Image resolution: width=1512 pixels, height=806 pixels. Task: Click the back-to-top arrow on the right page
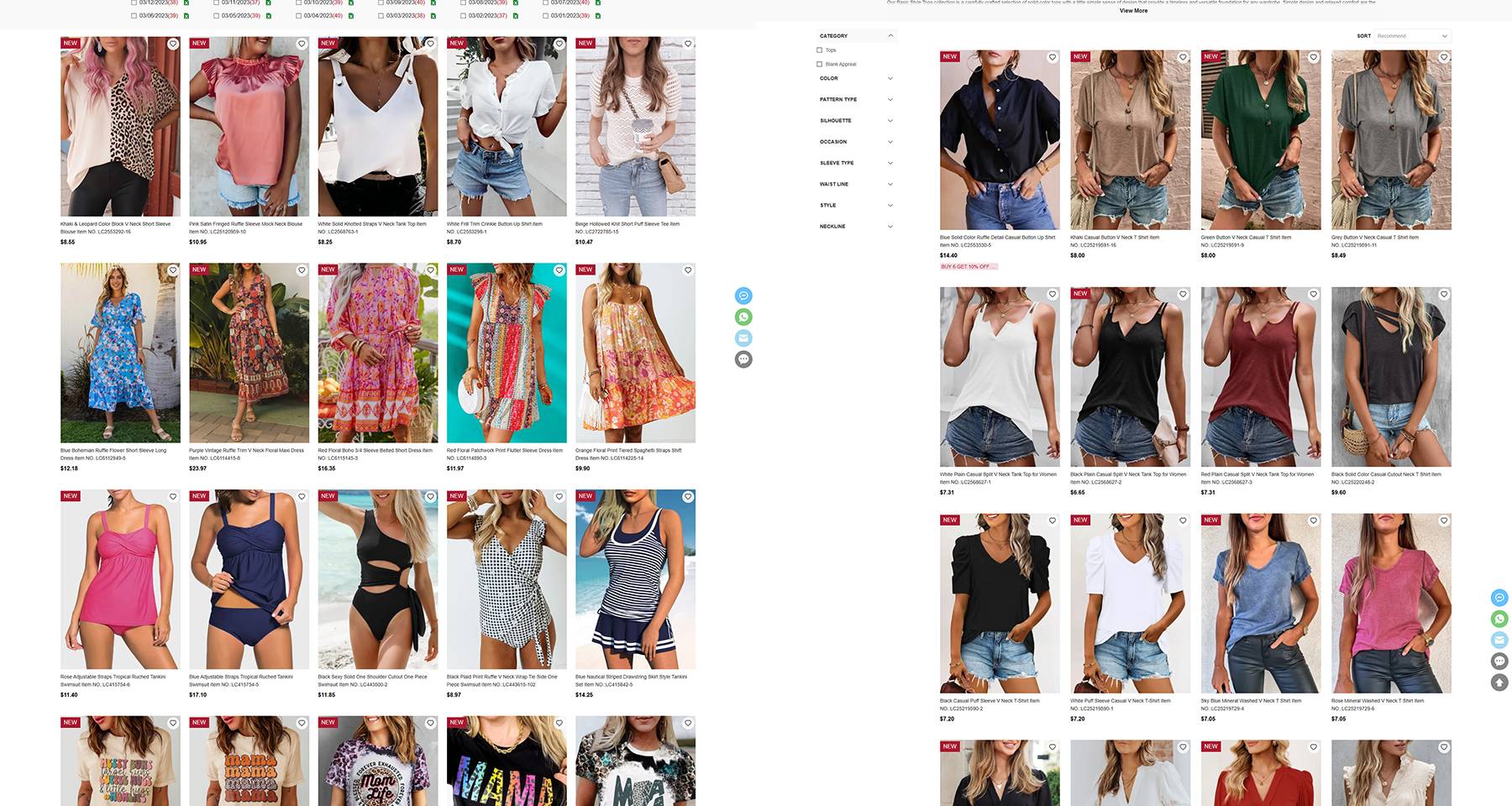1499,682
